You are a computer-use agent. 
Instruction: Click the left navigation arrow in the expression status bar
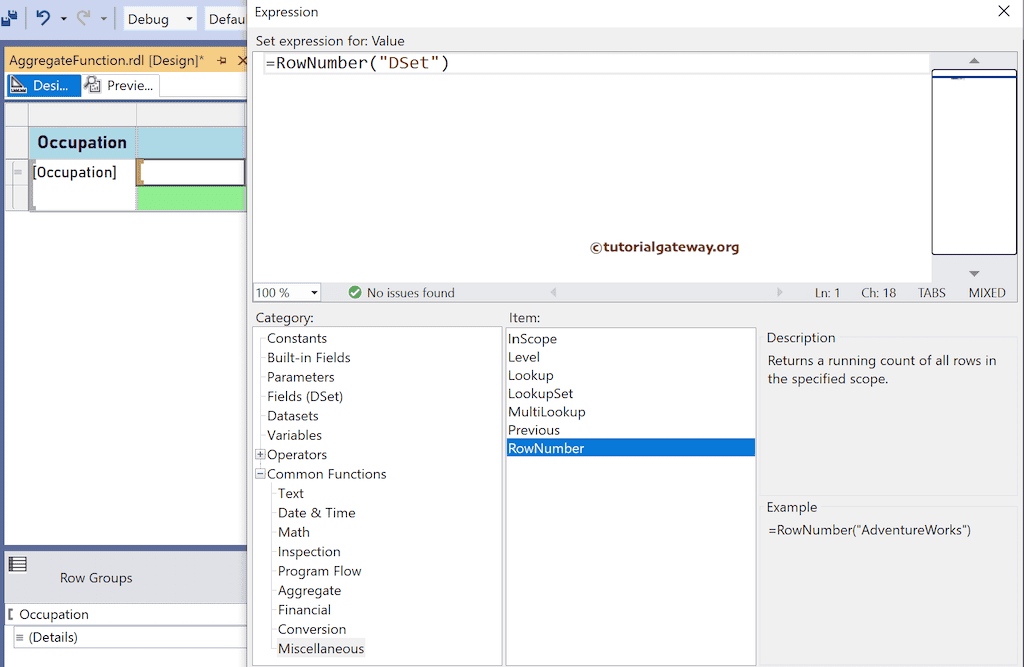pos(552,292)
